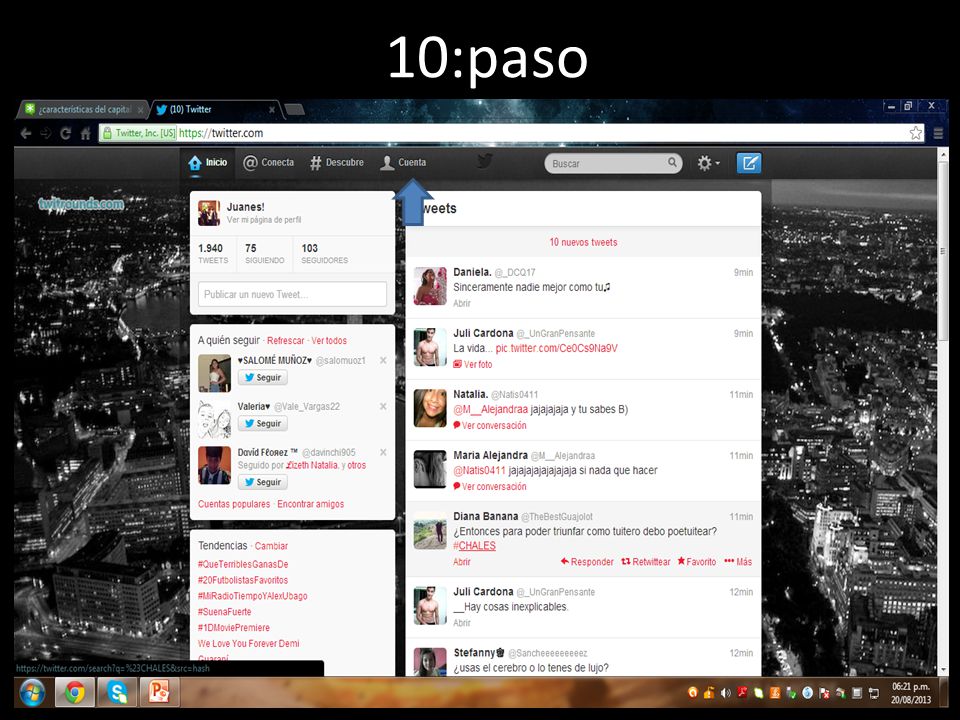This screenshot has width=960, height=720.
Task: Open trend We Love You Forever Demi
Action: pos(249,644)
